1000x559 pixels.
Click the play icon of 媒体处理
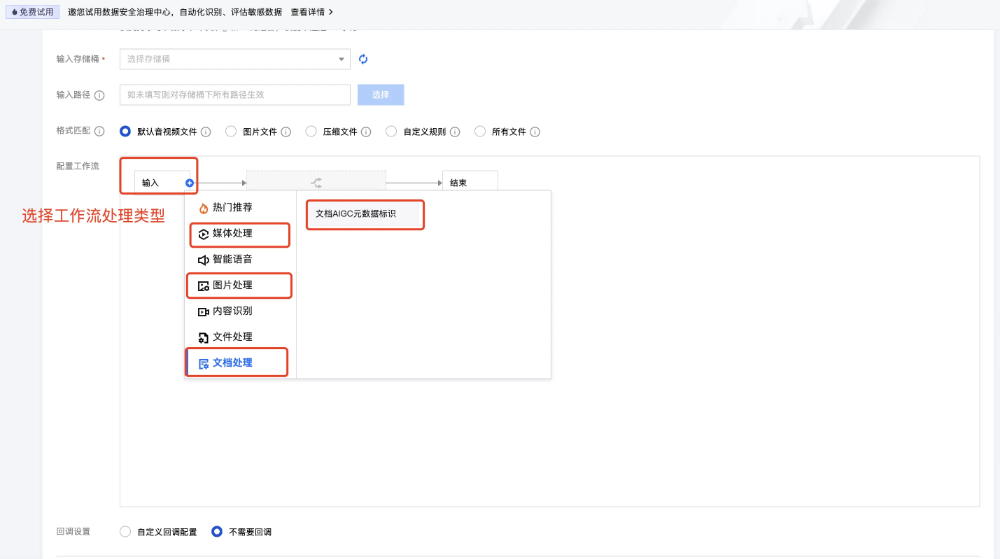click(x=203, y=234)
